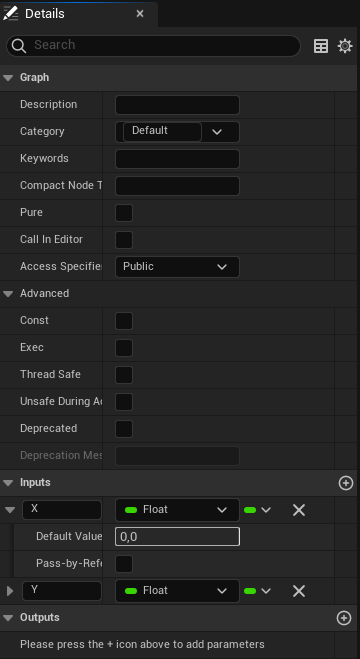Toggle the Deprecated checkbox
The width and height of the screenshot is (360, 659).
[124, 429]
